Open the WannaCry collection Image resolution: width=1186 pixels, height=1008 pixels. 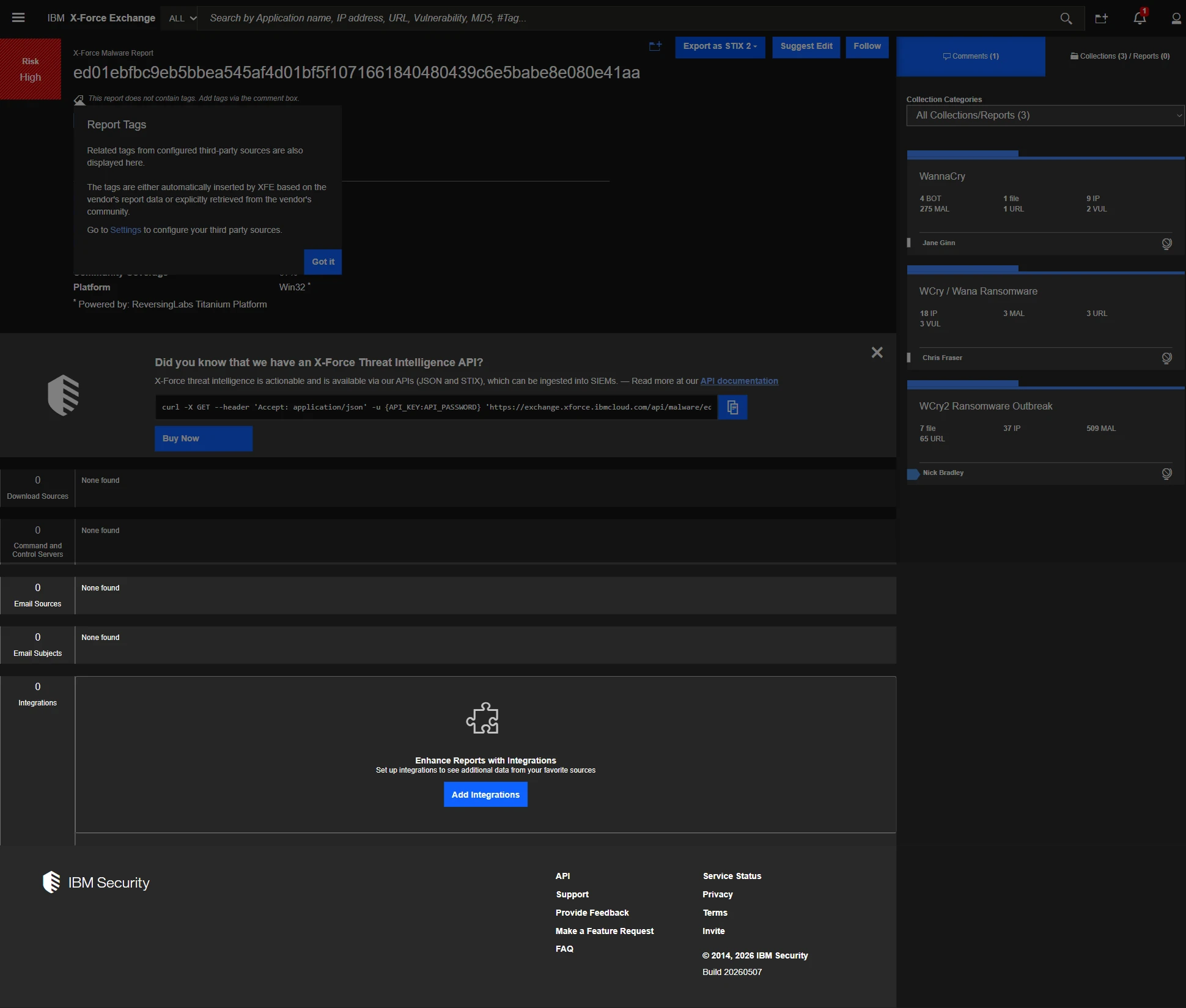click(x=942, y=176)
